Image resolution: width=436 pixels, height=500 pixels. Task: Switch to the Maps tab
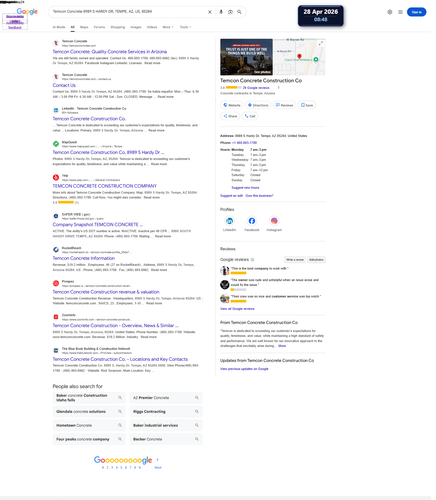click(x=84, y=27)
